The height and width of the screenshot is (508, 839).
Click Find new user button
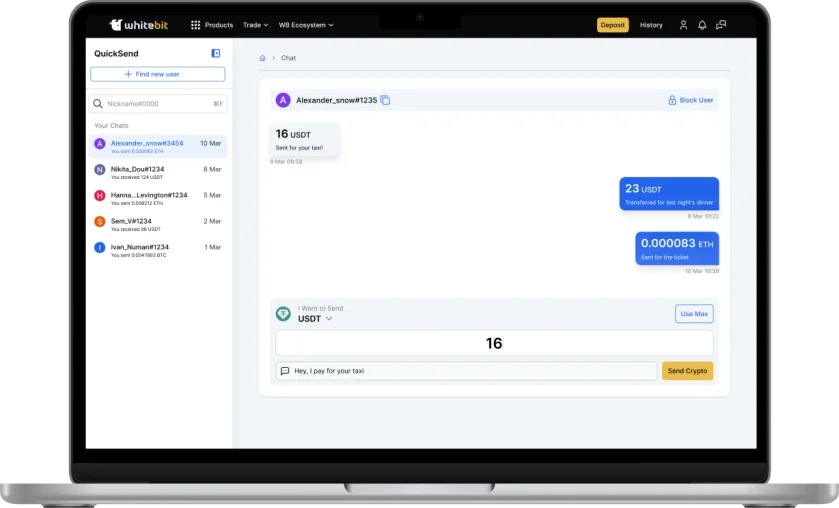pyautogui.click(x=157, y=74)
